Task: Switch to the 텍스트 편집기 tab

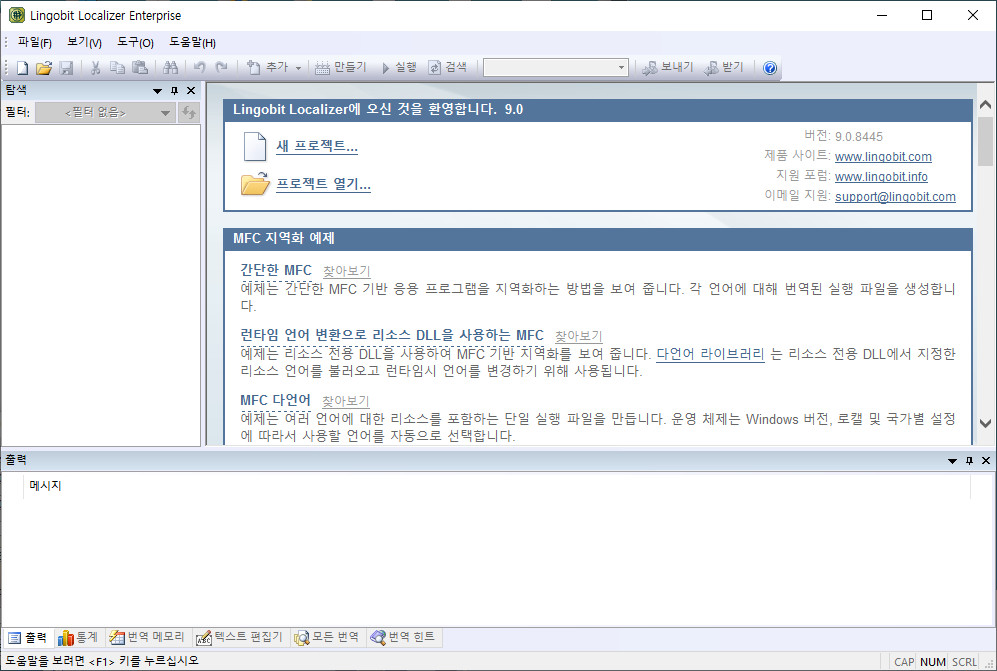Action: [x=239, y=637]
